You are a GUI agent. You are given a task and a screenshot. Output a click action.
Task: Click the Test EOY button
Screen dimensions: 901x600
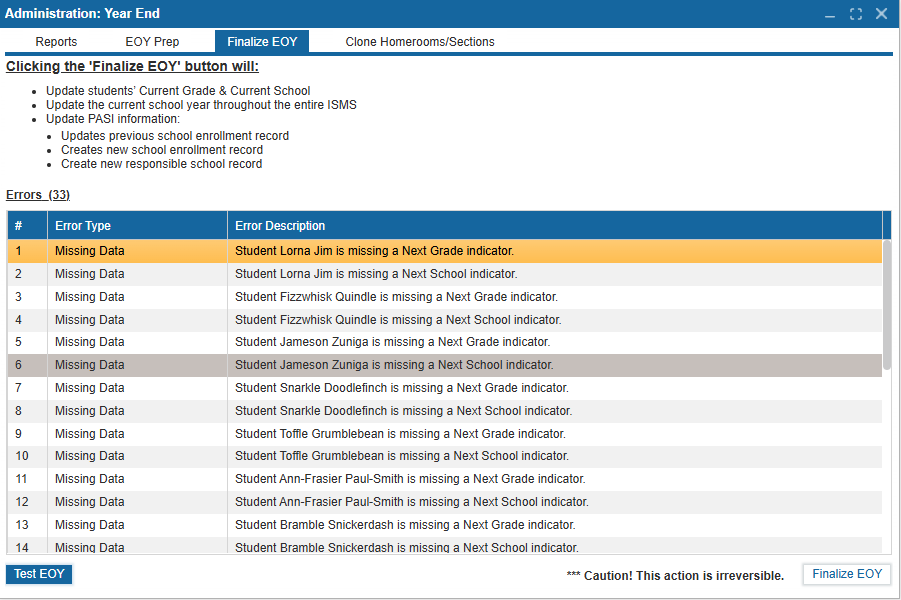click(39, 574)
